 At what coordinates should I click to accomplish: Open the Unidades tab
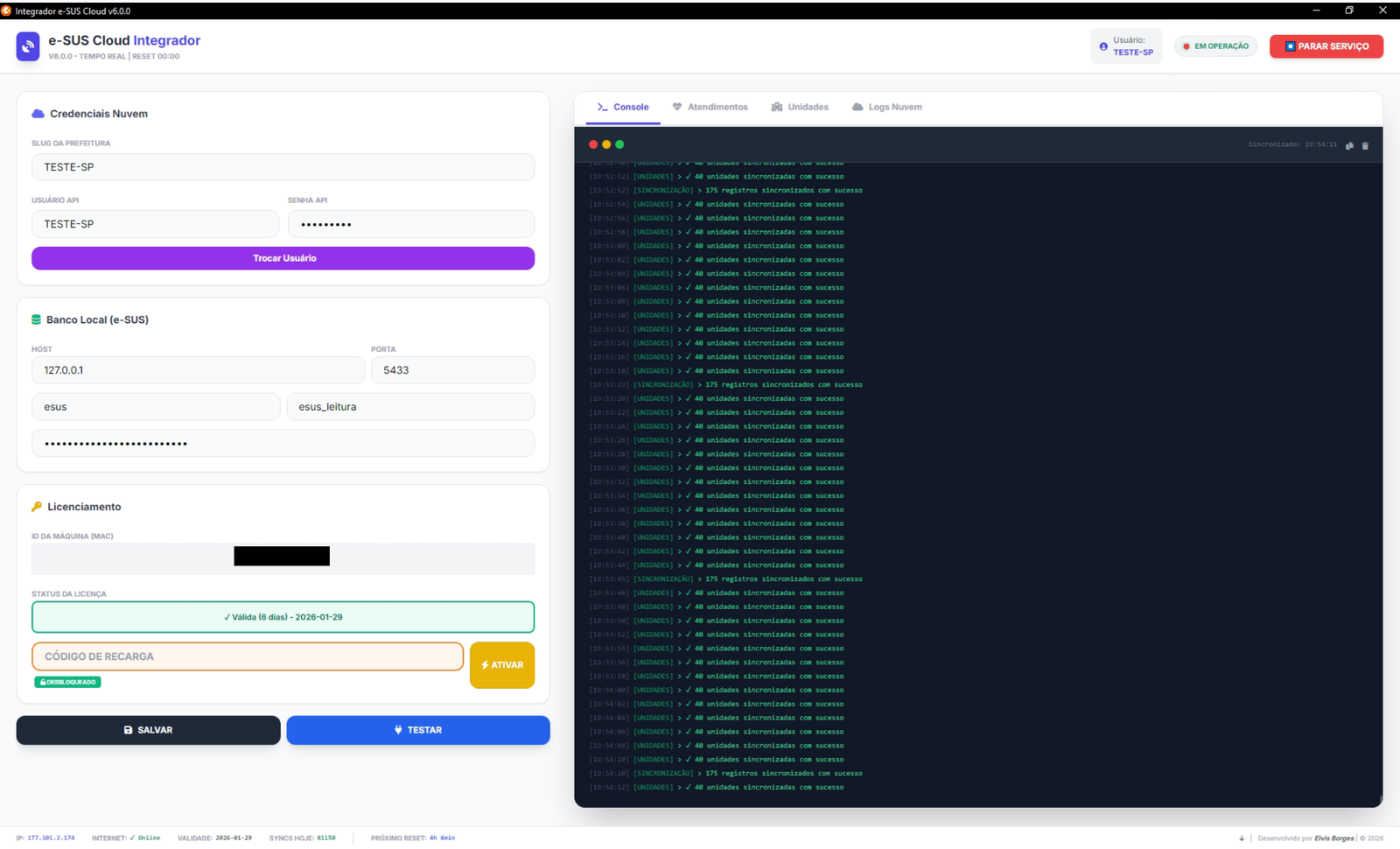(800, 108)
